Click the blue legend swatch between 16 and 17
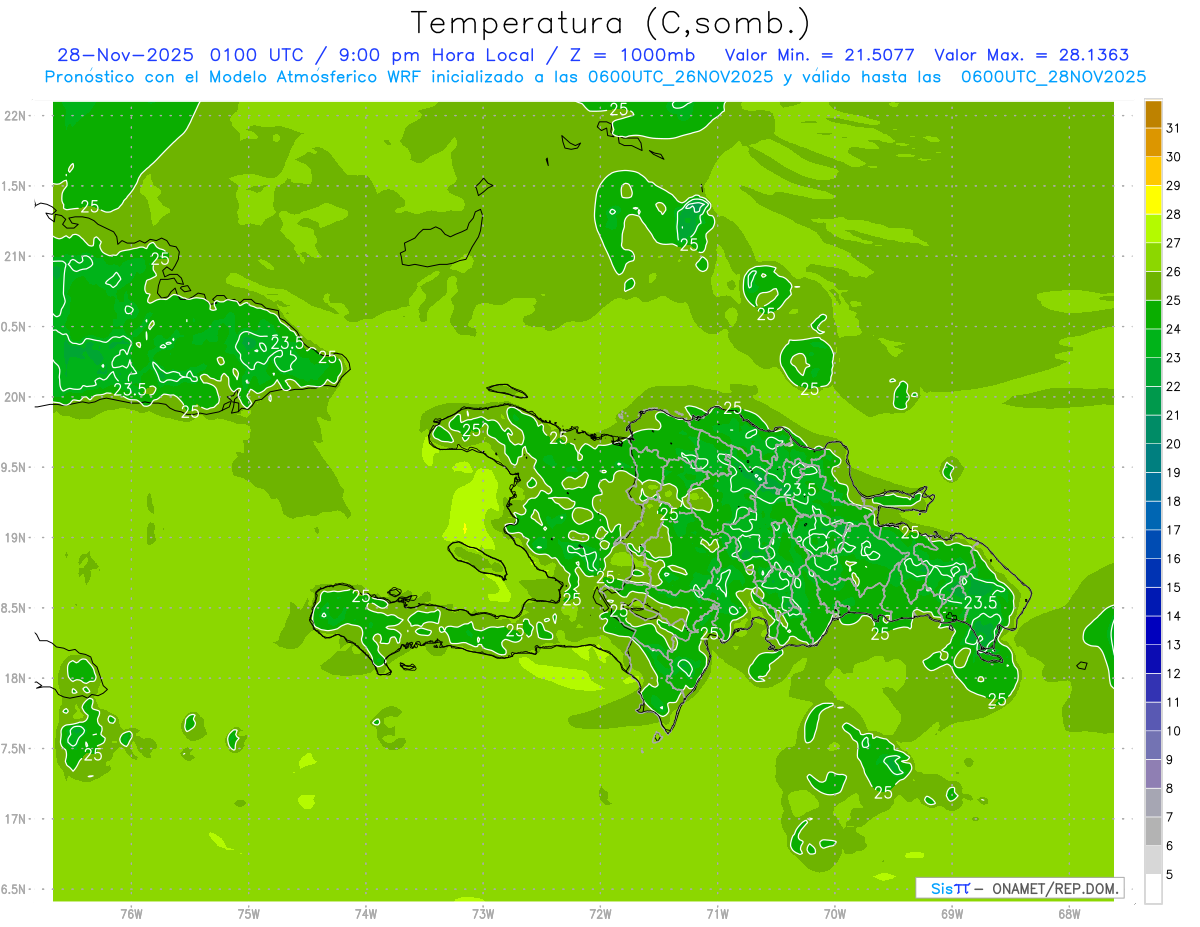This screenshot has width=1200, height=927. (x=1153, y=545)
